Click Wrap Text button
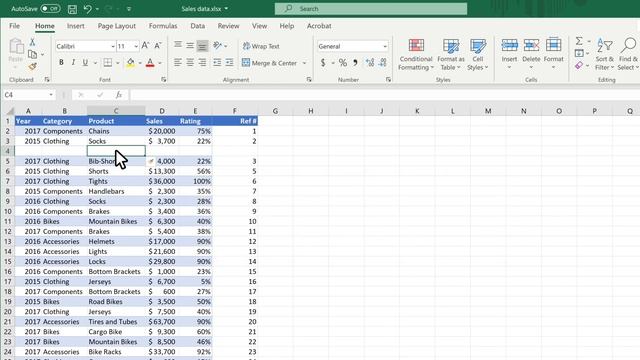Viewport: 640px width, 360px height. (x=261, y=46)
